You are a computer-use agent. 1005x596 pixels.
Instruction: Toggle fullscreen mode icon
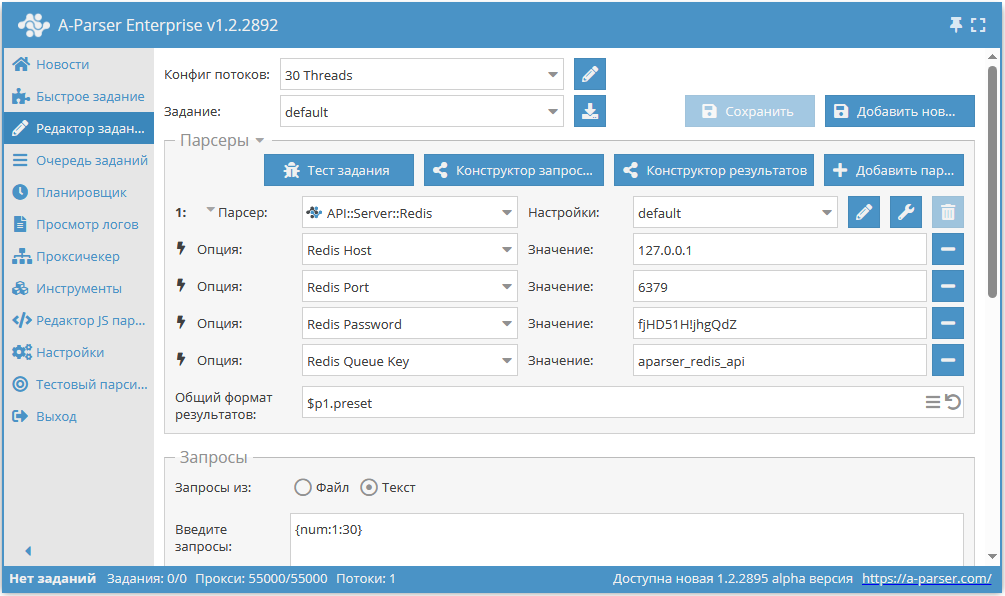click(x=978, y=25)
